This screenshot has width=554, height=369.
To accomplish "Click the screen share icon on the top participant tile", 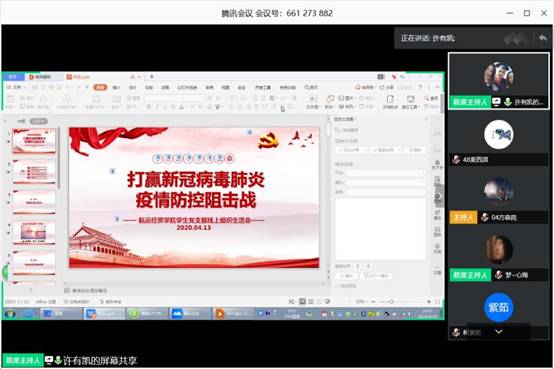I will coord(496,102).
